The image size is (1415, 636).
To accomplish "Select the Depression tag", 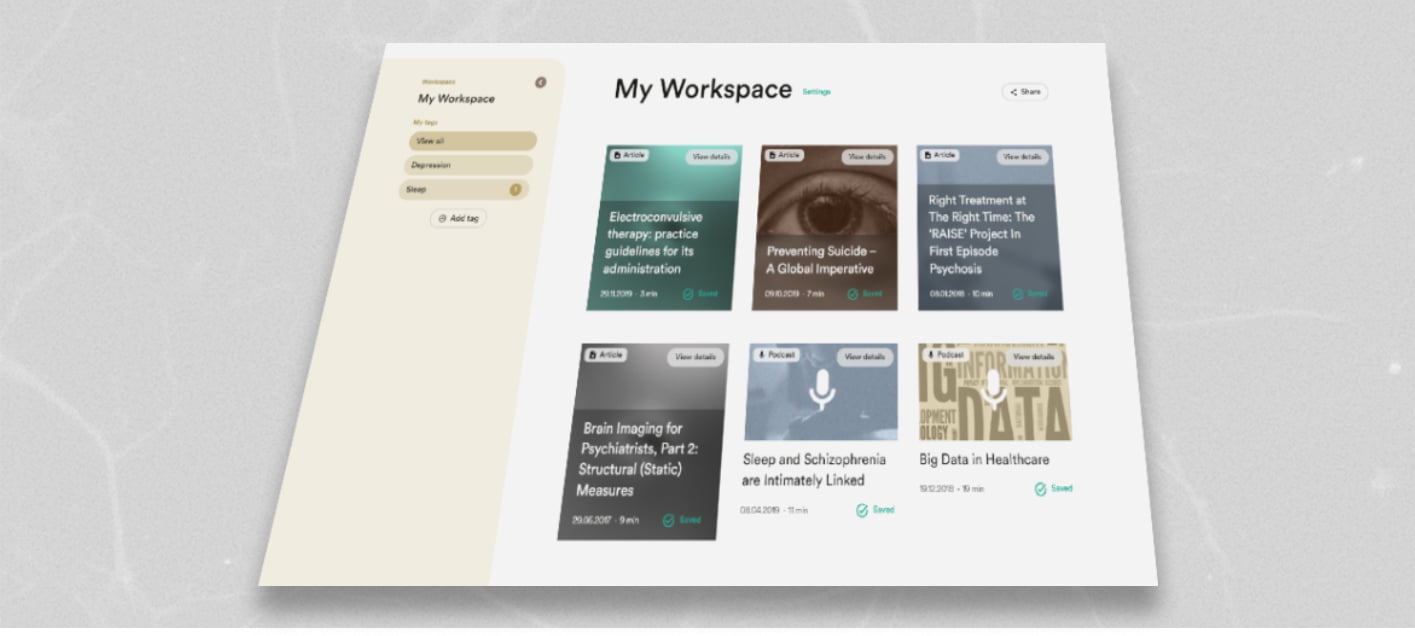I will tap(469, 165).
